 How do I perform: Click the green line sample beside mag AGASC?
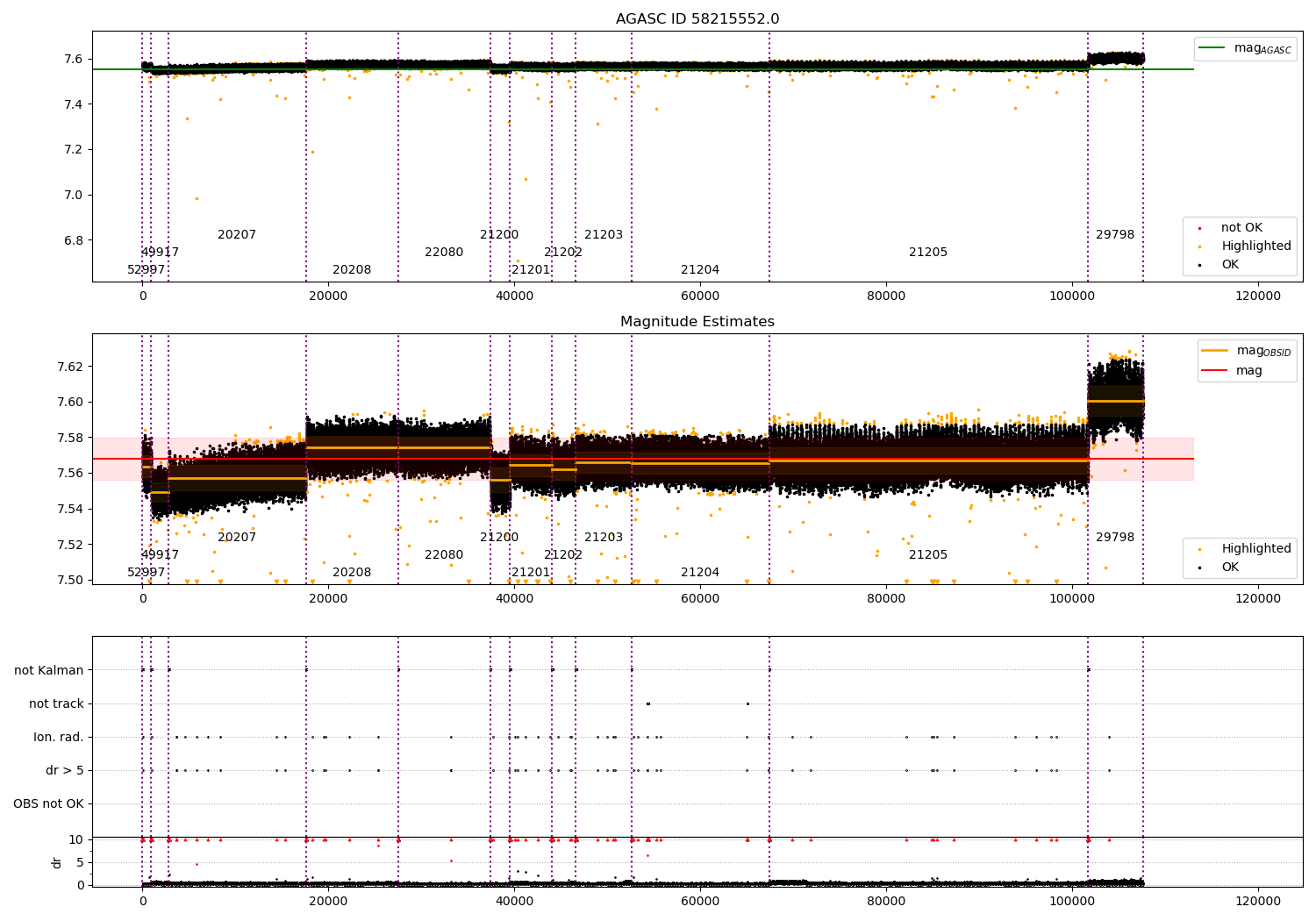tap(1212, 48)
